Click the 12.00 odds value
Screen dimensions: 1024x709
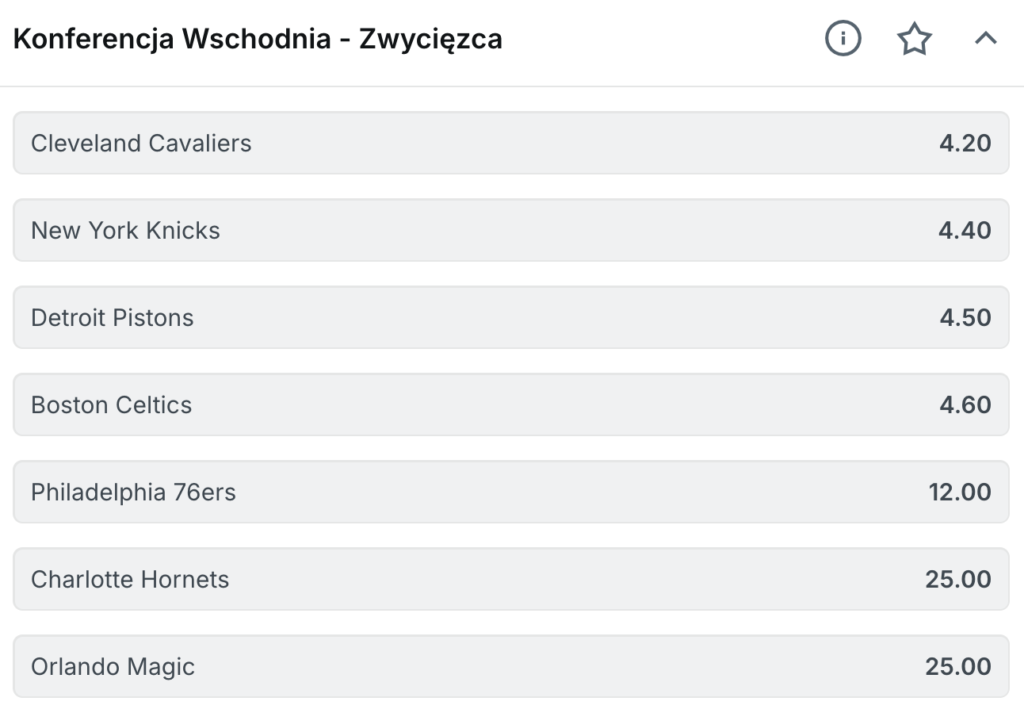tap(960, 492)
